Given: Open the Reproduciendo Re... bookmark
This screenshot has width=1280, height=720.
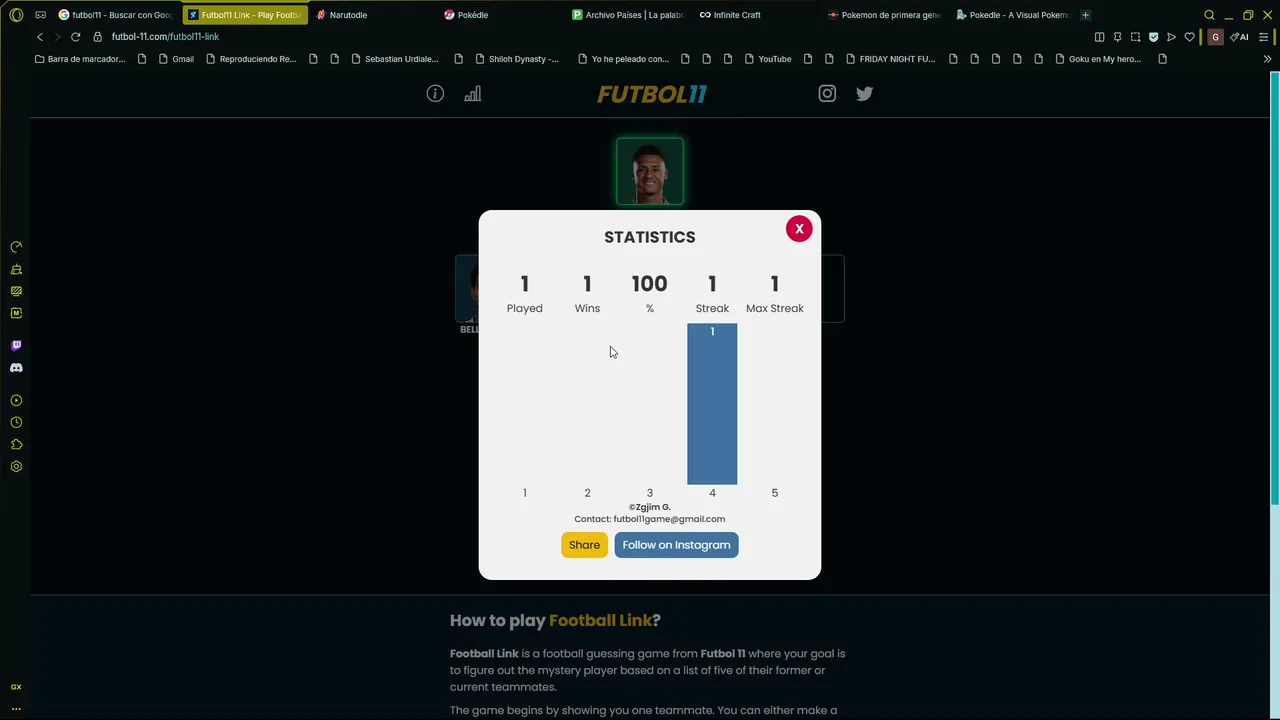Looking at the screenshot, I should [x=251, y=59].
